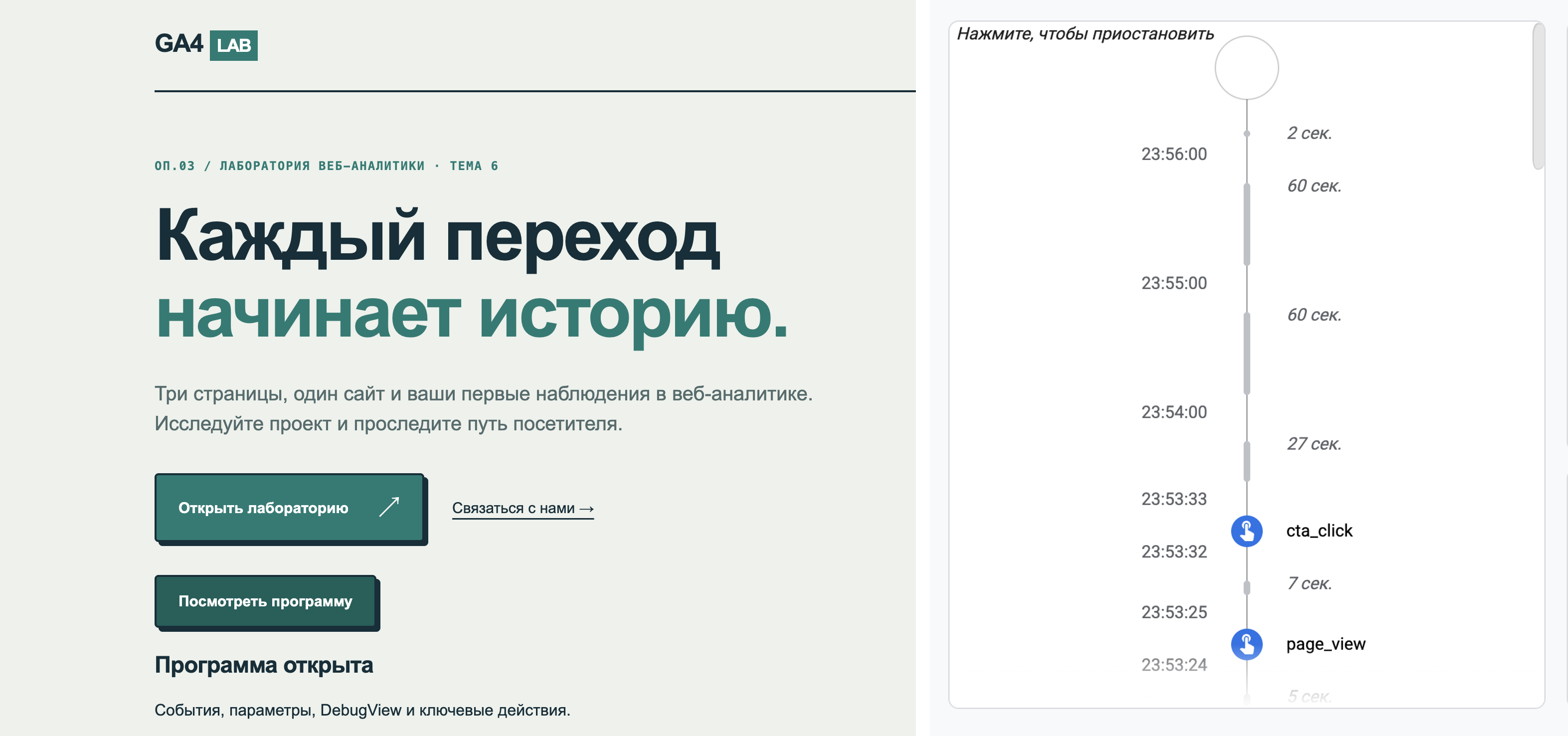Click the 23:54:00 timestamp
1568x736 pixels.
(x=1174, y=412)
